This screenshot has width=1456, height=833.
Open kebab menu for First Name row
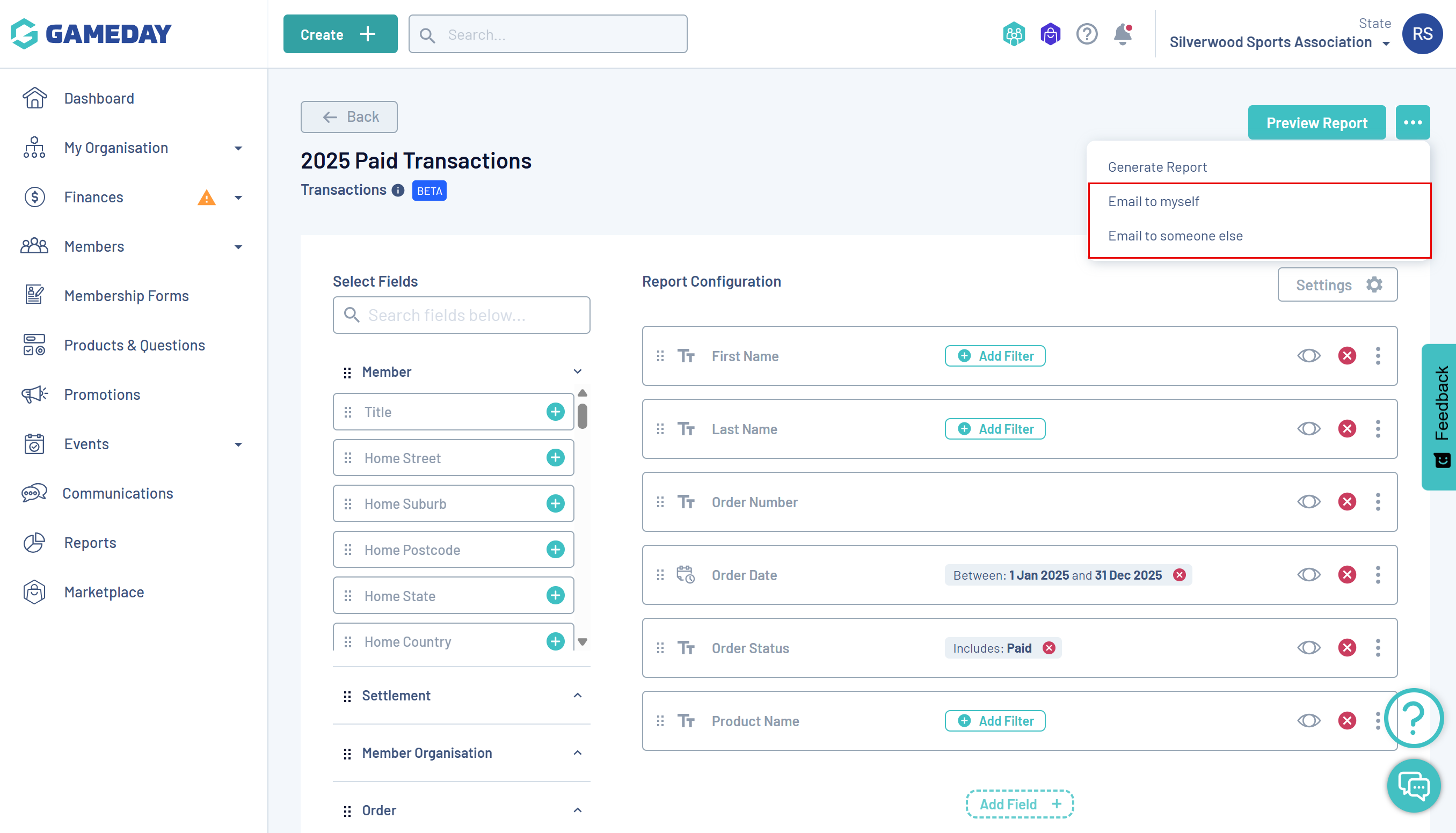tap(1378, 356)
